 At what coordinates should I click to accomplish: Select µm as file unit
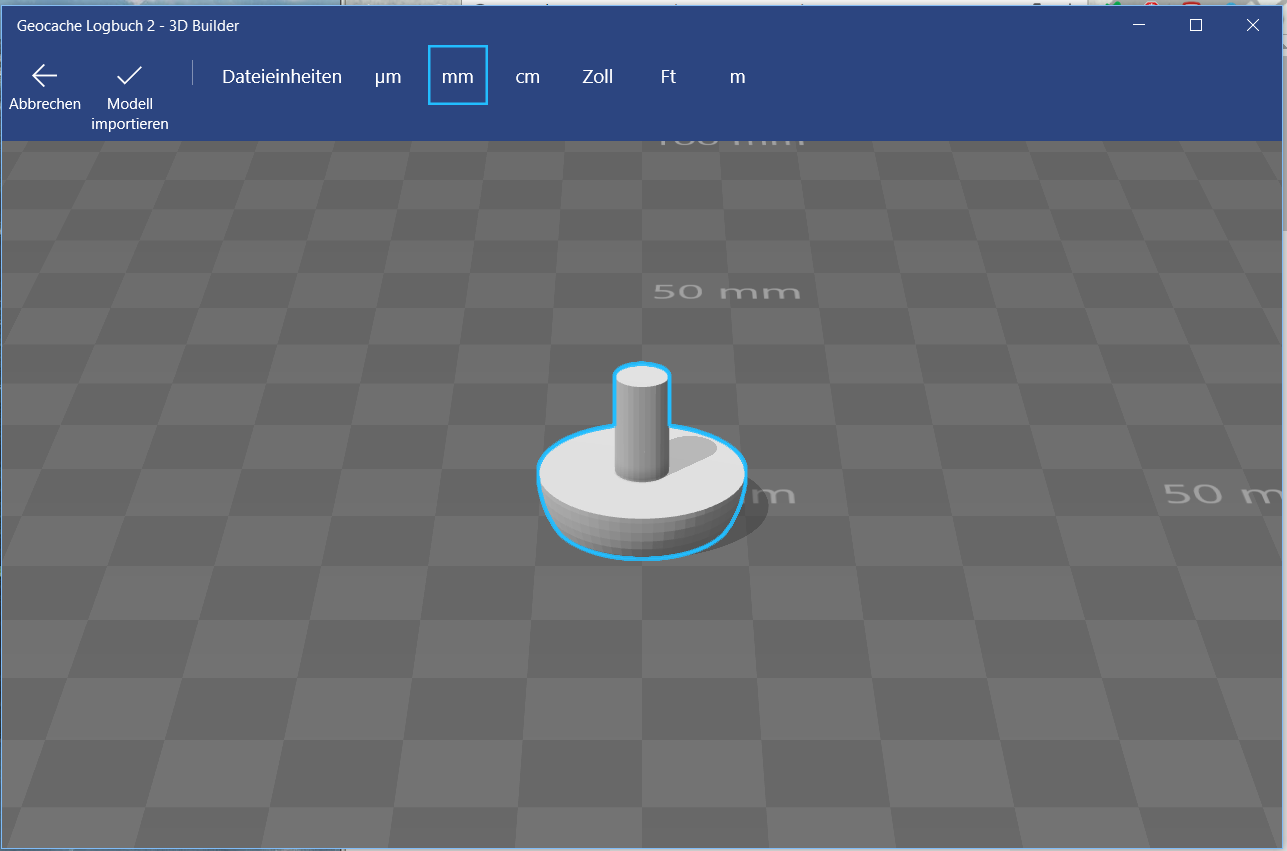point(388,77)
